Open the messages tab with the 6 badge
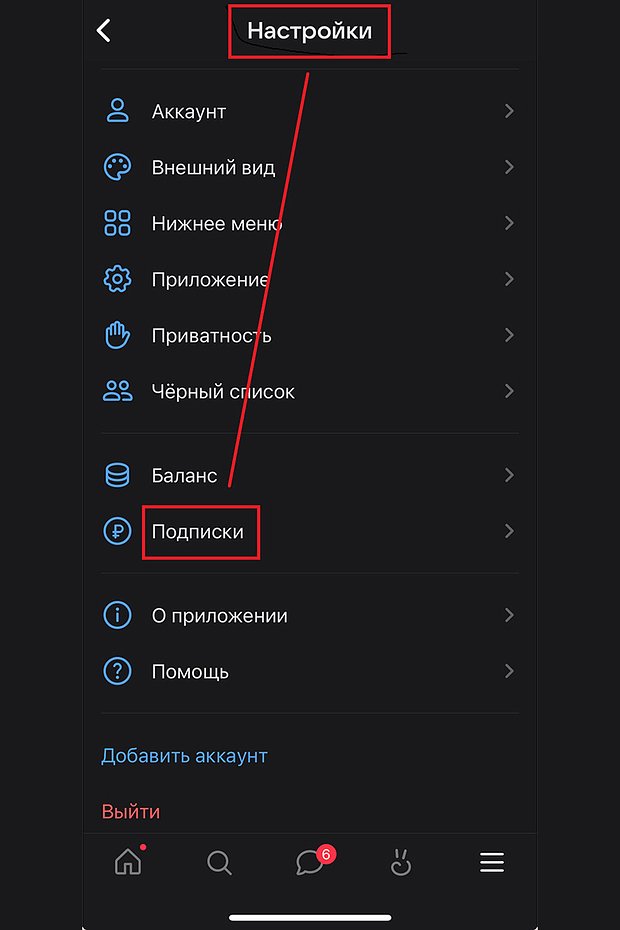 [310, 862]
